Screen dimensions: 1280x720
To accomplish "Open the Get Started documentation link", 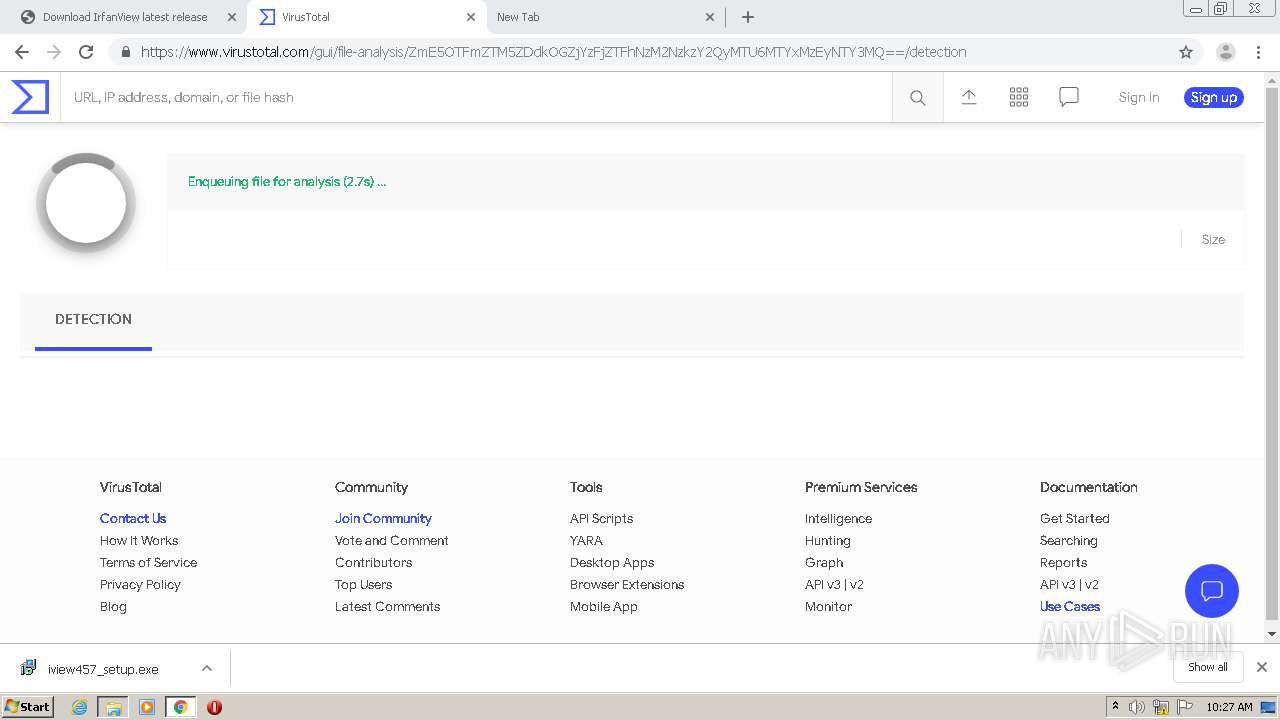I will tap(1074, 518).
